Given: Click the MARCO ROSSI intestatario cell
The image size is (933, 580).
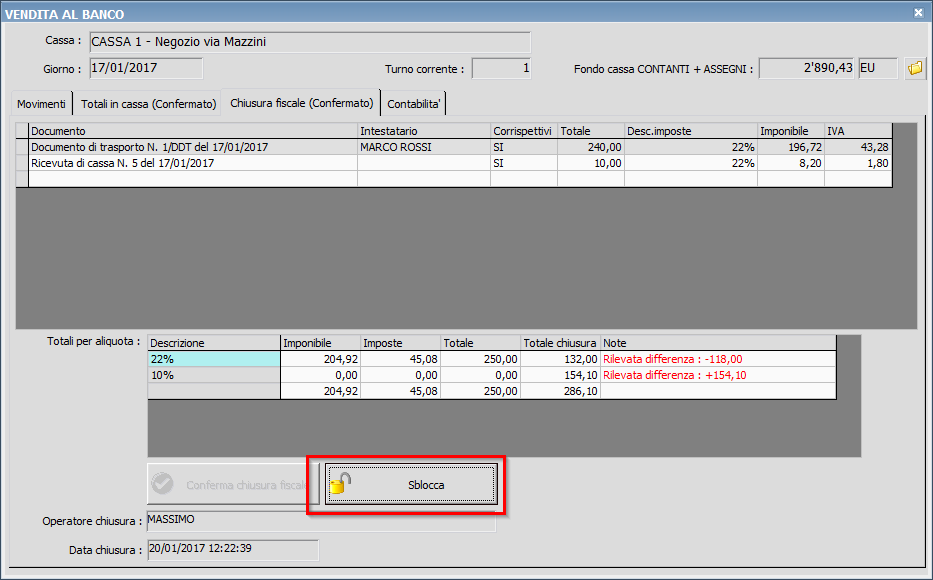Looking at the screenshot, I should point(424,147).
